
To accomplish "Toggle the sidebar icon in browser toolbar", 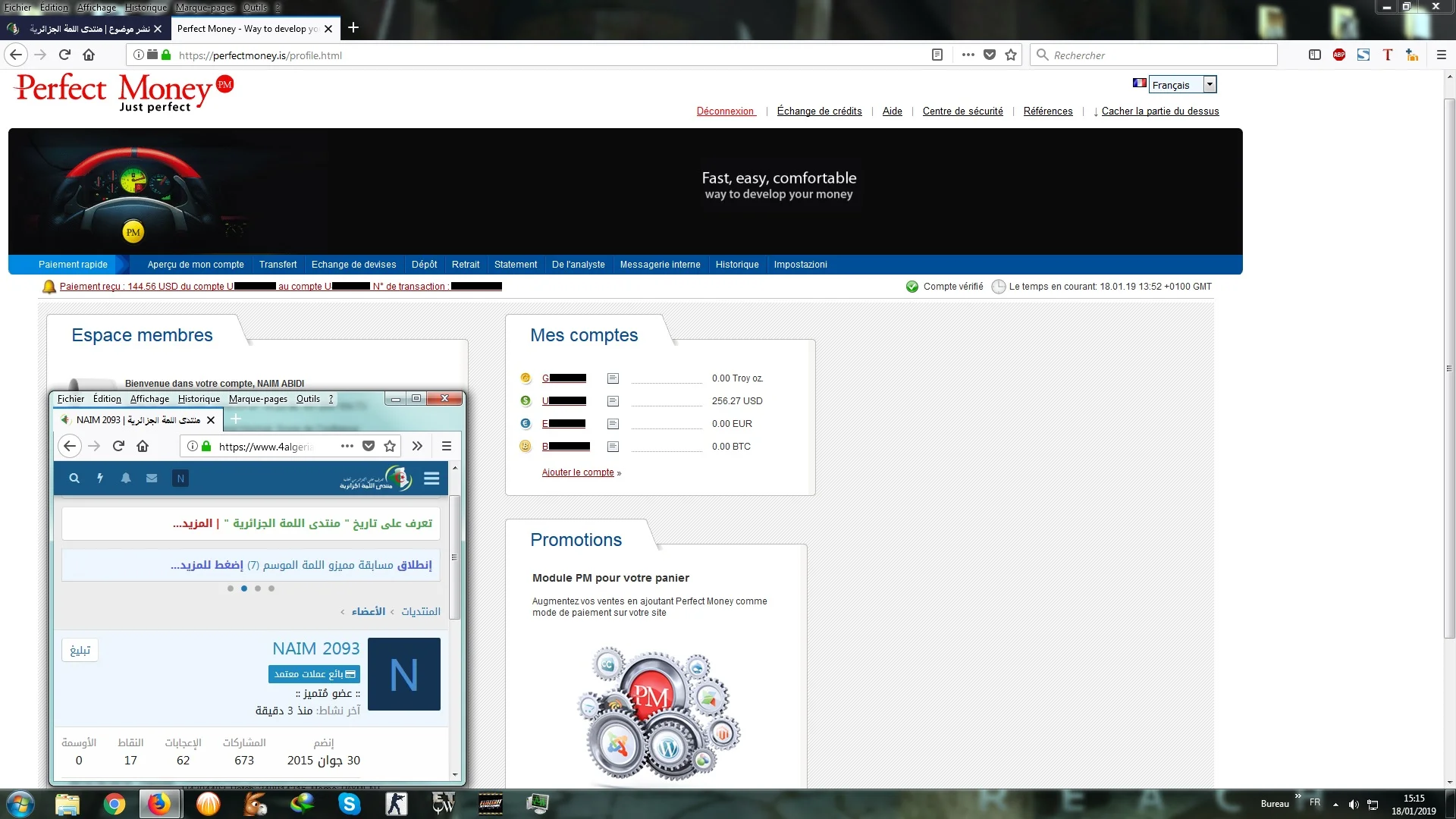I will [x=1315, y=55].
